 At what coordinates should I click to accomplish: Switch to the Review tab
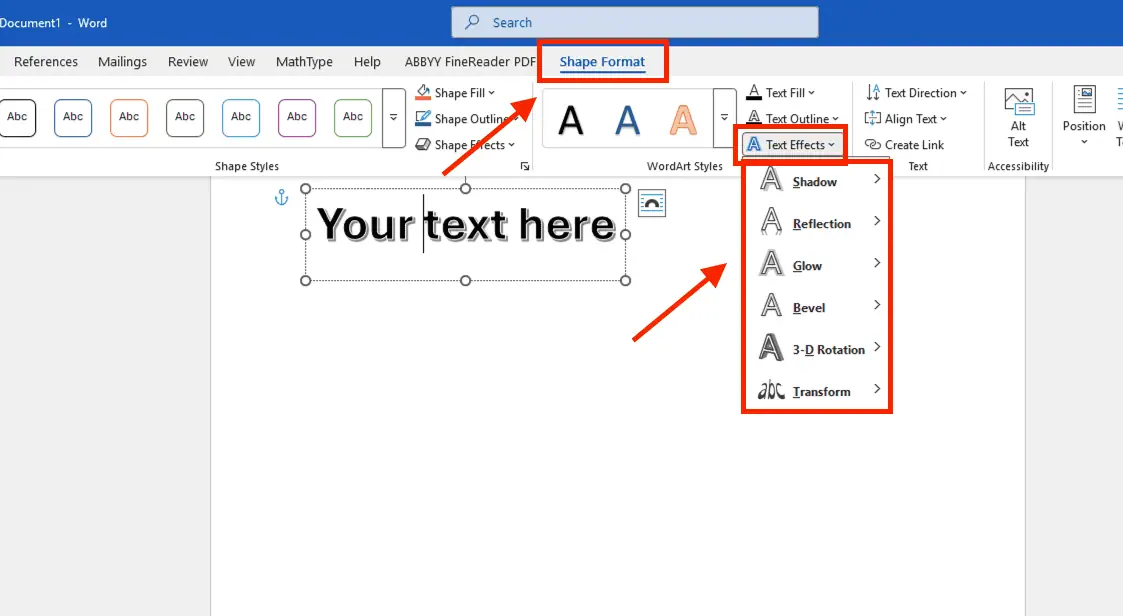click(187, 61)
